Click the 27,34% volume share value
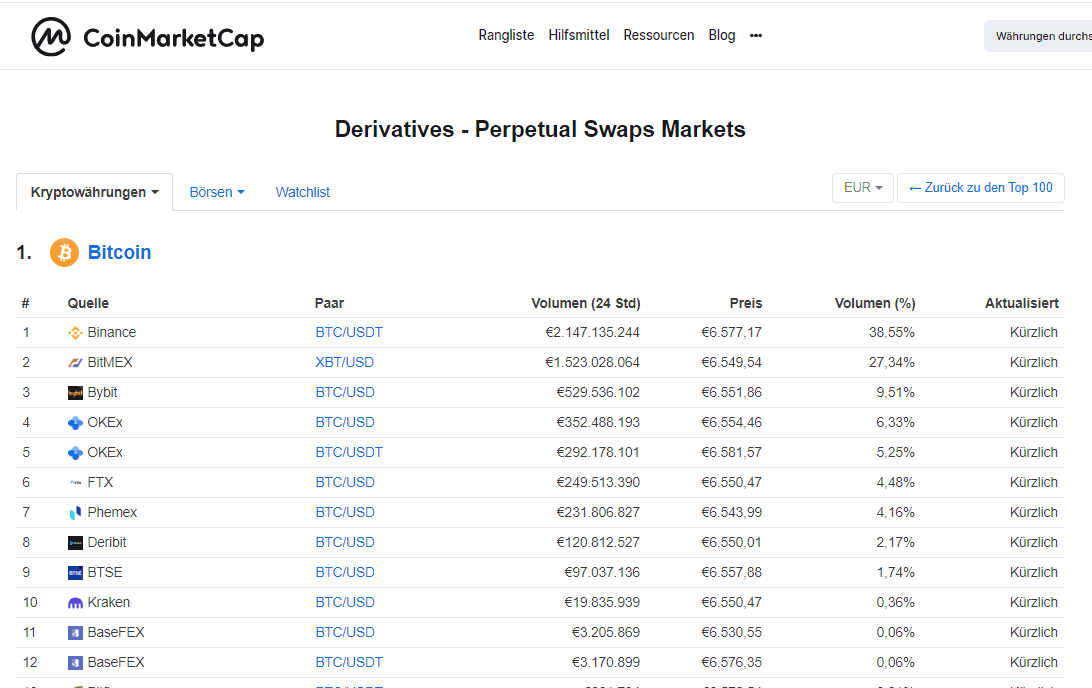Viewport: 1092px width, 688px height. (891, 363)
